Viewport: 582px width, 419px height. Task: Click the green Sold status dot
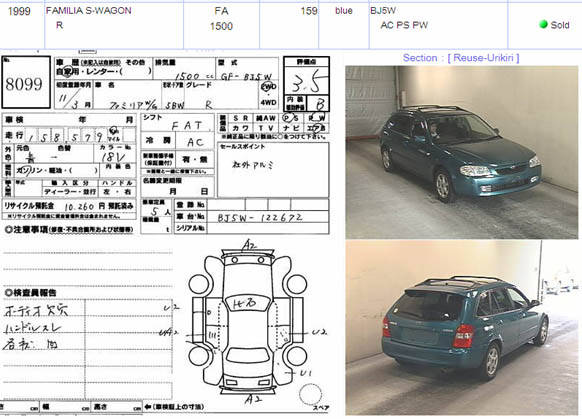tap(543, 24)
